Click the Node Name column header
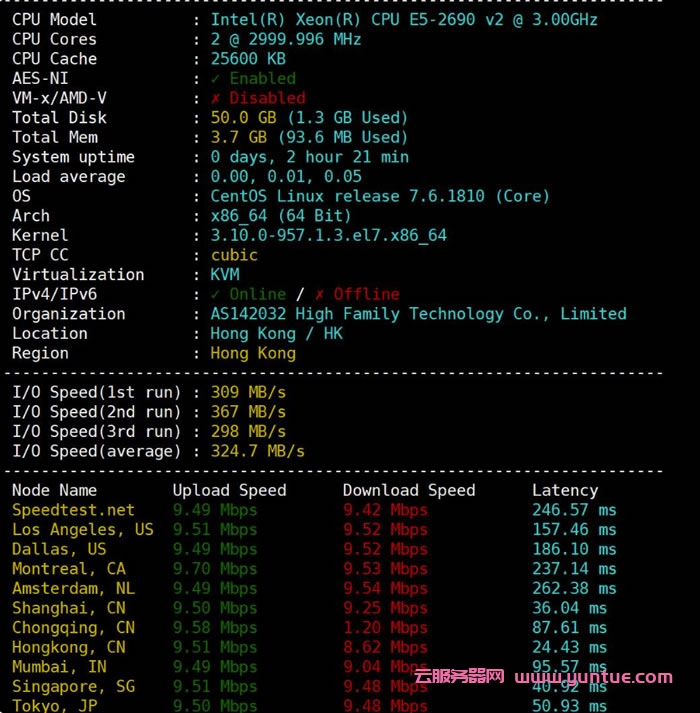Viewport: 700px width, 713px height. point(54,490)
